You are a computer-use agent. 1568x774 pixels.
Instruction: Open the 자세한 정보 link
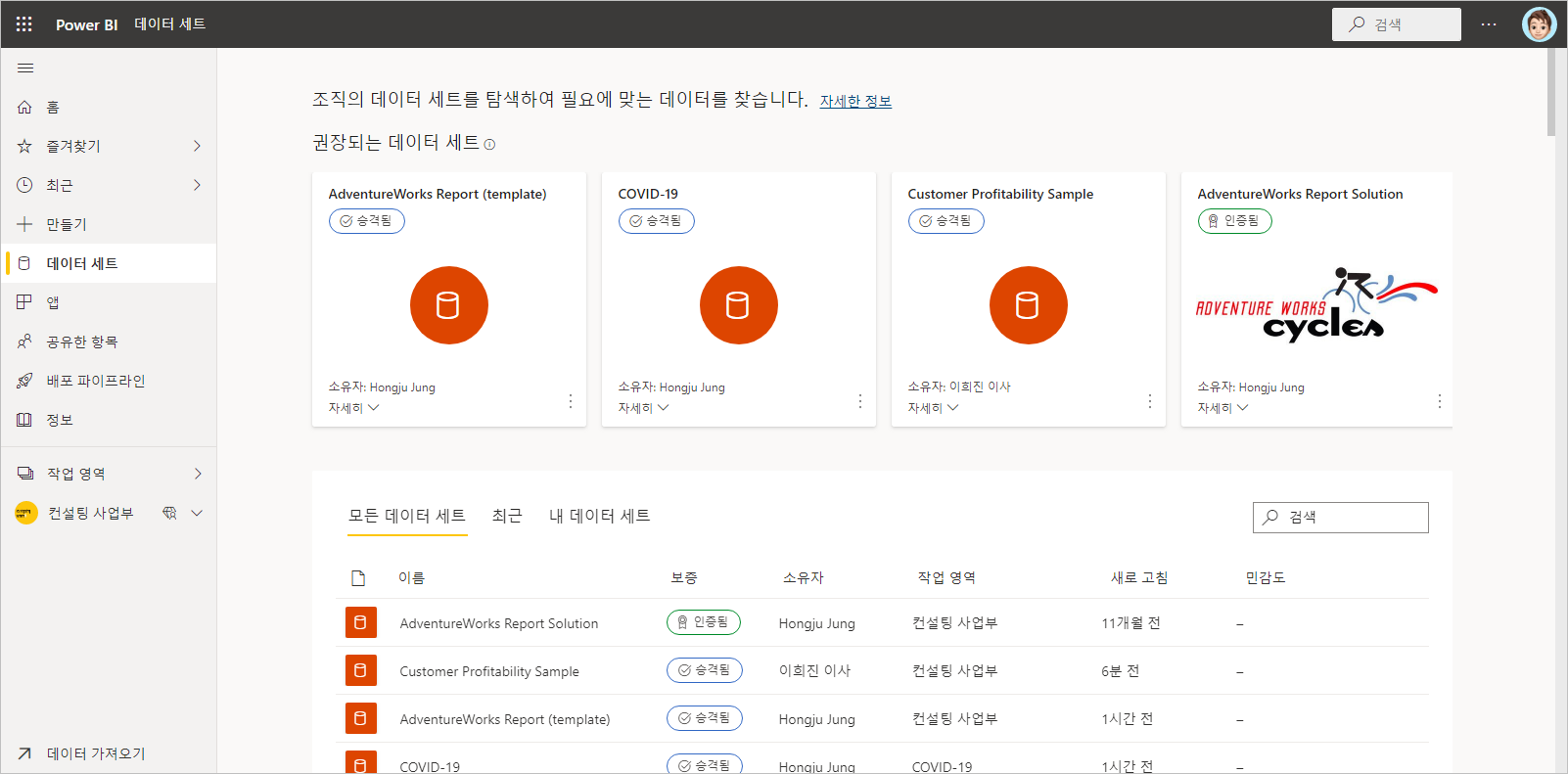(855, 101)
